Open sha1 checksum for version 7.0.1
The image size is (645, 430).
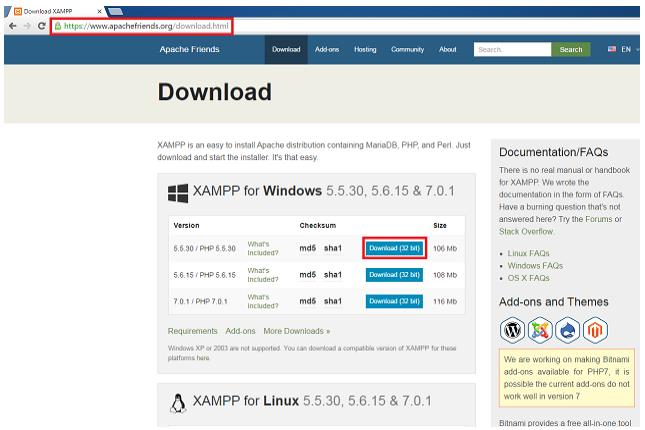pos(333,301)
